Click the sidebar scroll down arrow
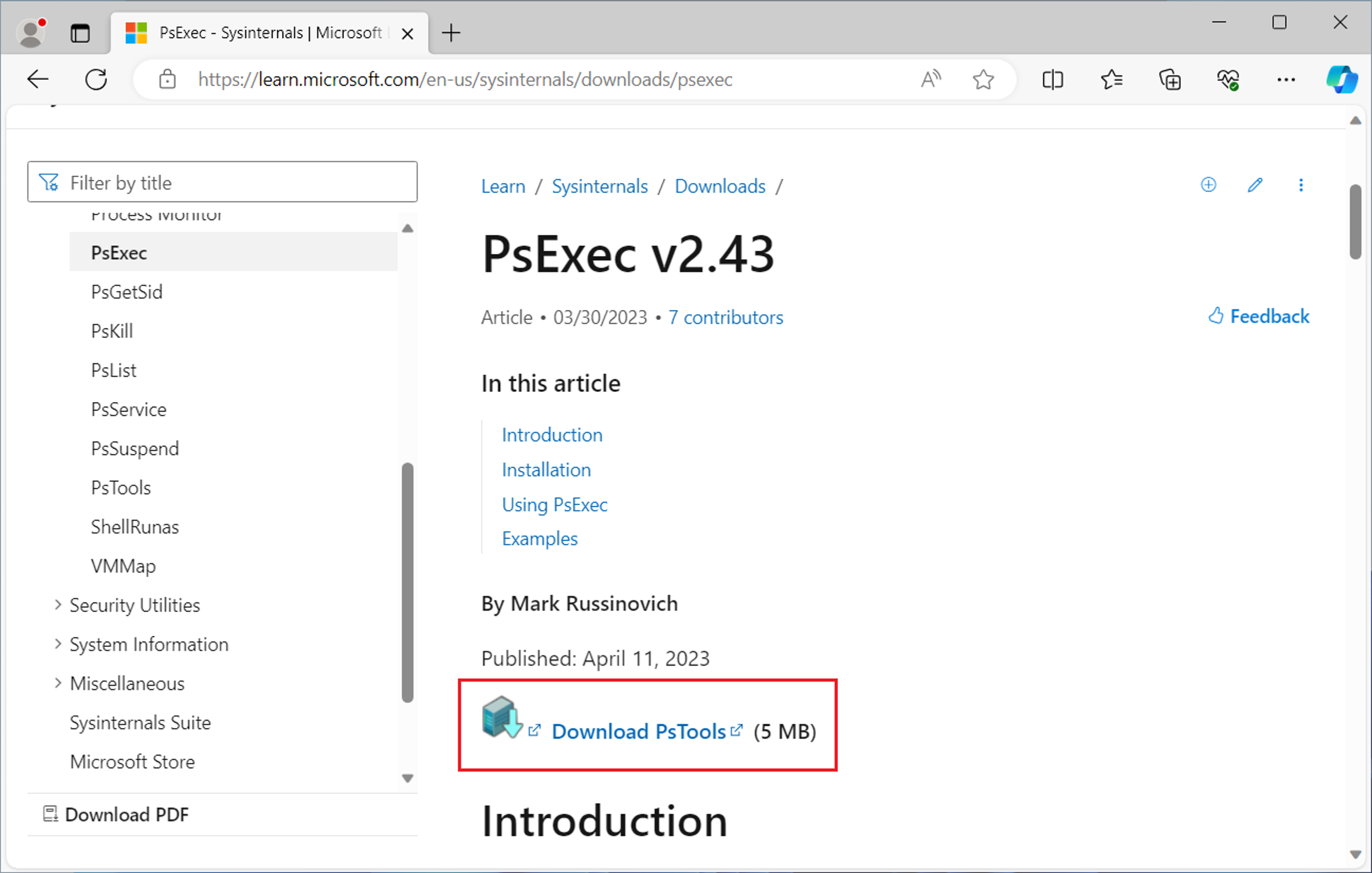 (407, 778)
